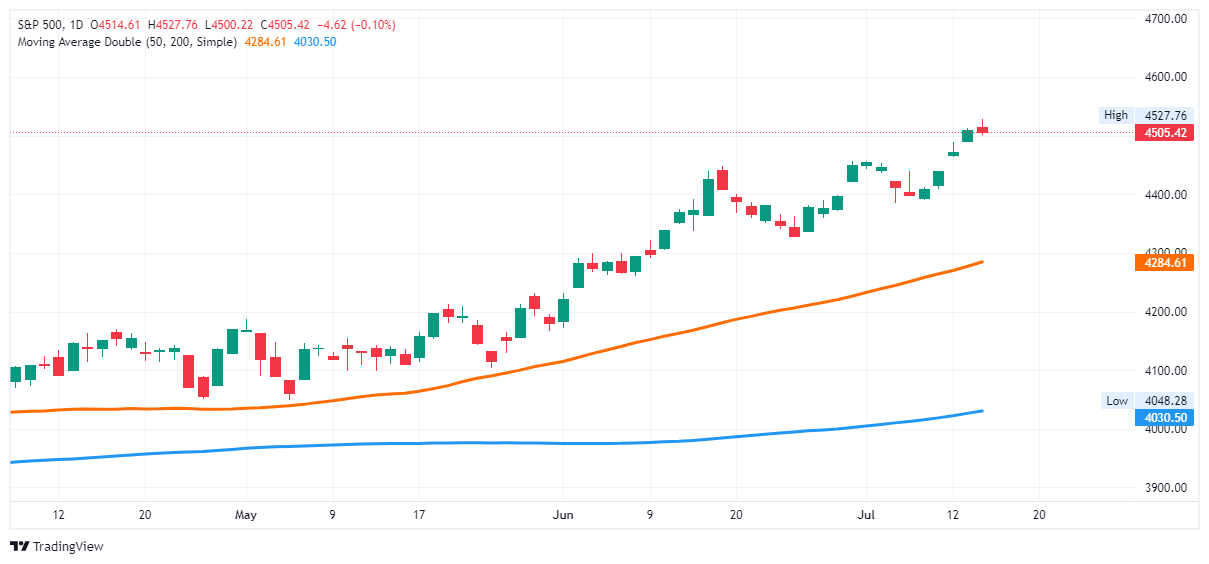Select the 50-period MA legend value 4284.61
The width and height of the screenshot is (1209, 564).
tap(266, 42)
